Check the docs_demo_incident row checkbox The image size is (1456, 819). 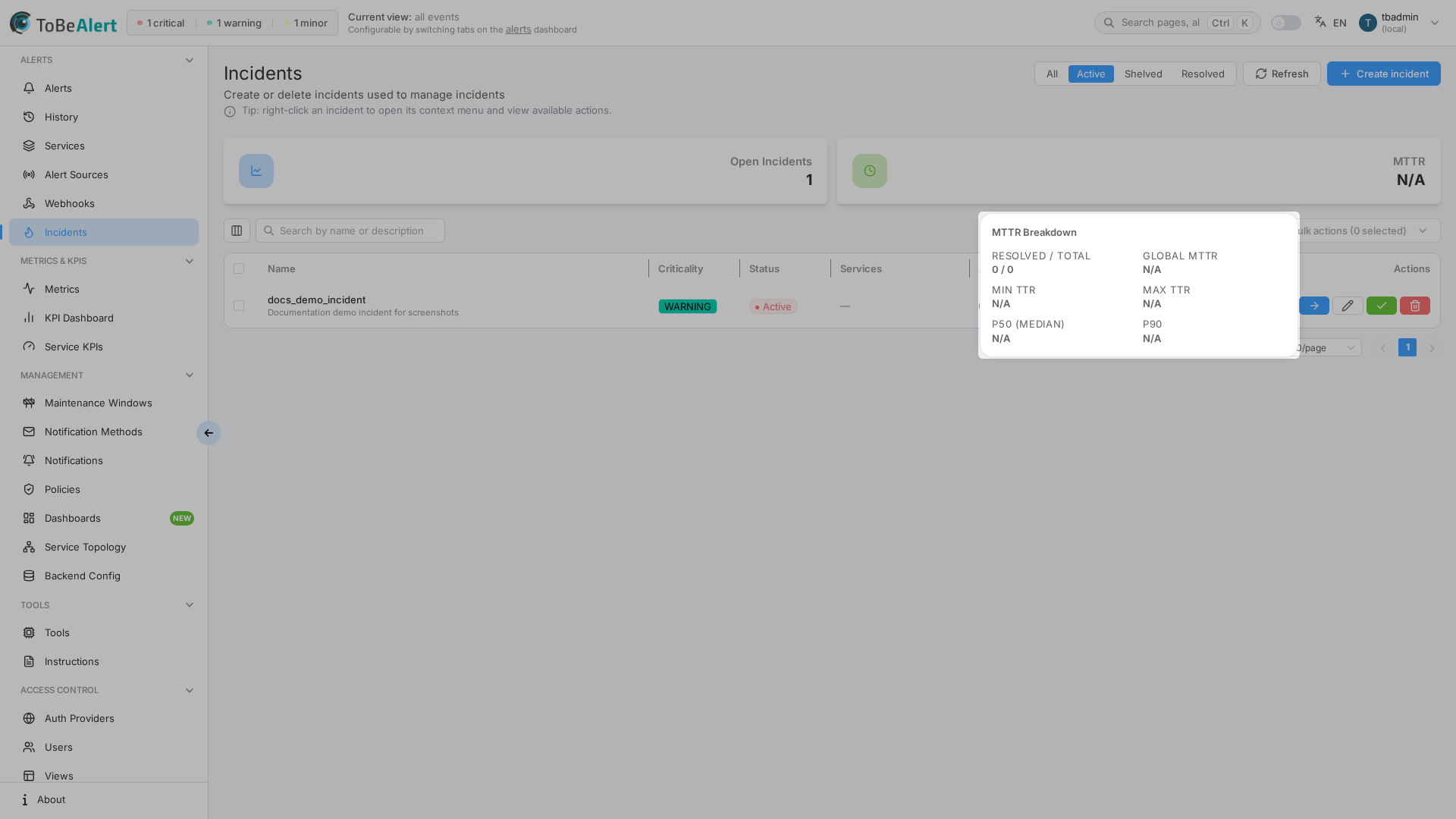tap(239, 306)
